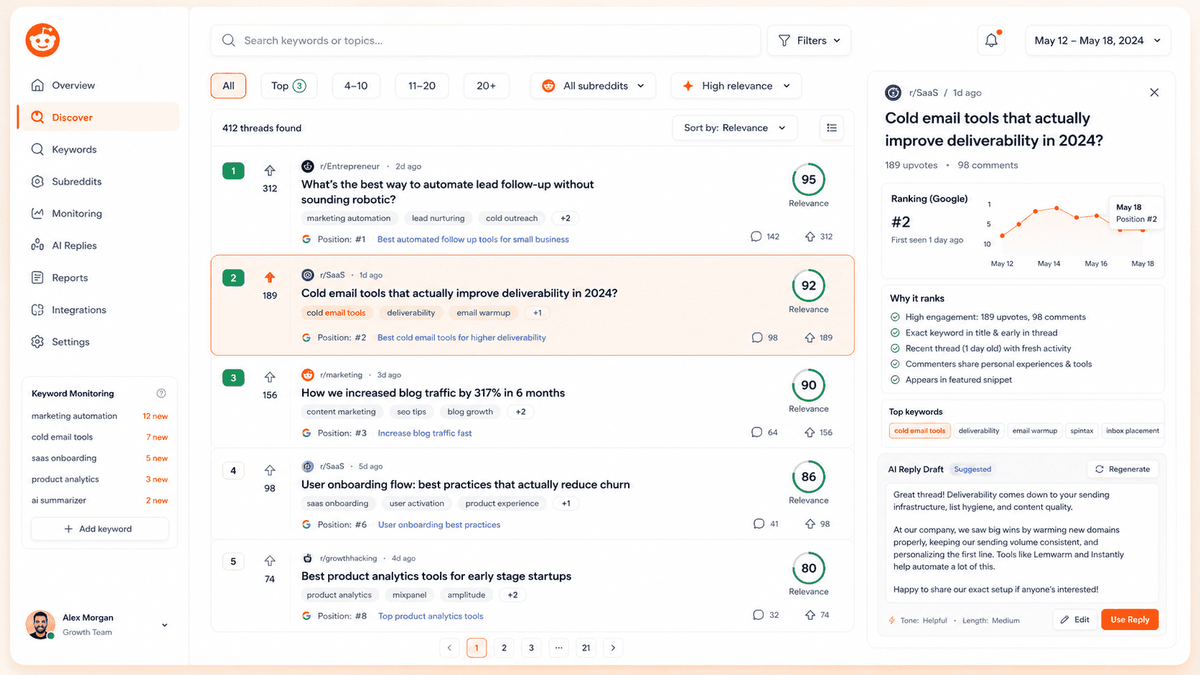Expand the Alex Morgan account menu chevron
The width and height of the screenshot is (1200, 675).
(165, 625)
